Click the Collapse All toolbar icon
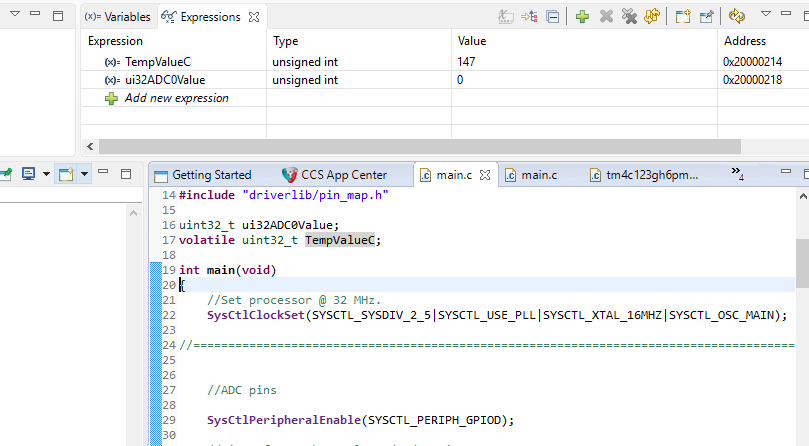Image resolution: width=809 pixels, height=446 pixels. [552, 17]
